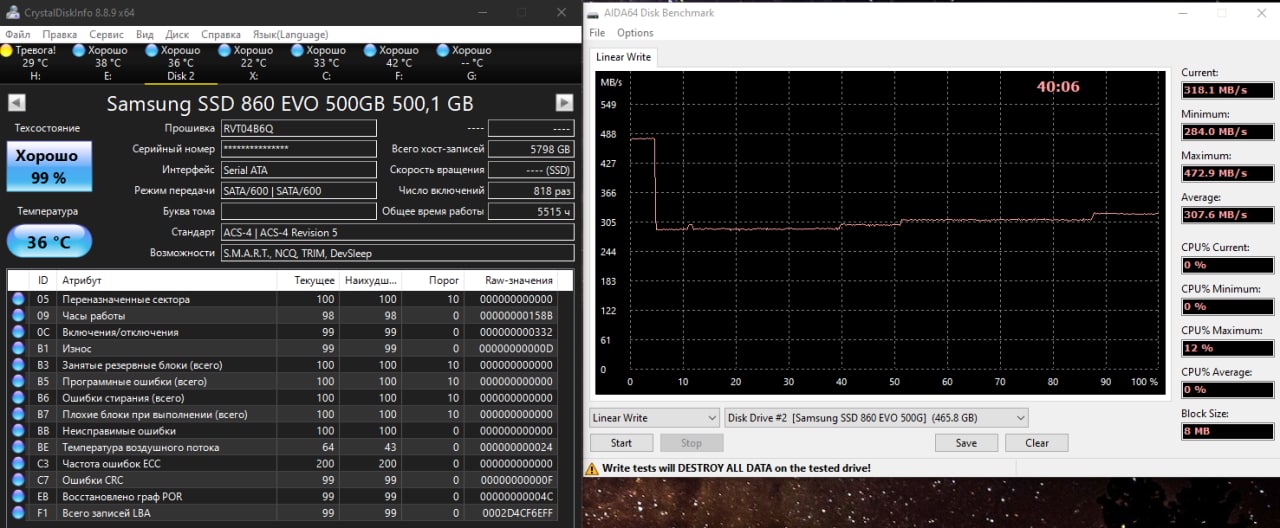Save the benchmark results
The image size is (1280, 528).
pos(966,443)
